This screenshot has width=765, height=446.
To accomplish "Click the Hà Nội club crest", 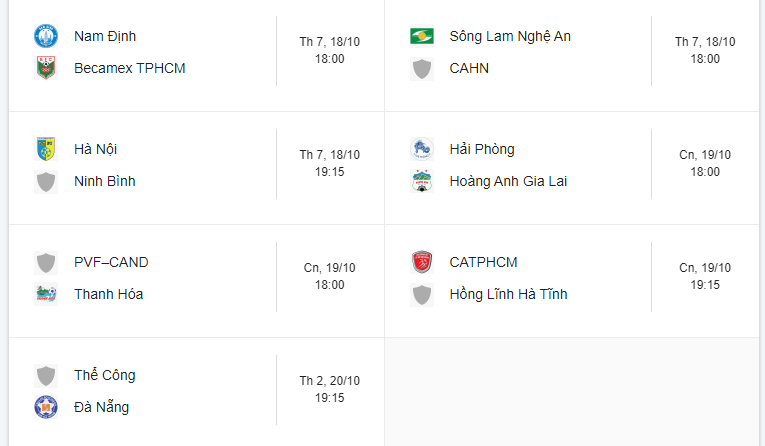I will click(x=45, y=150).
